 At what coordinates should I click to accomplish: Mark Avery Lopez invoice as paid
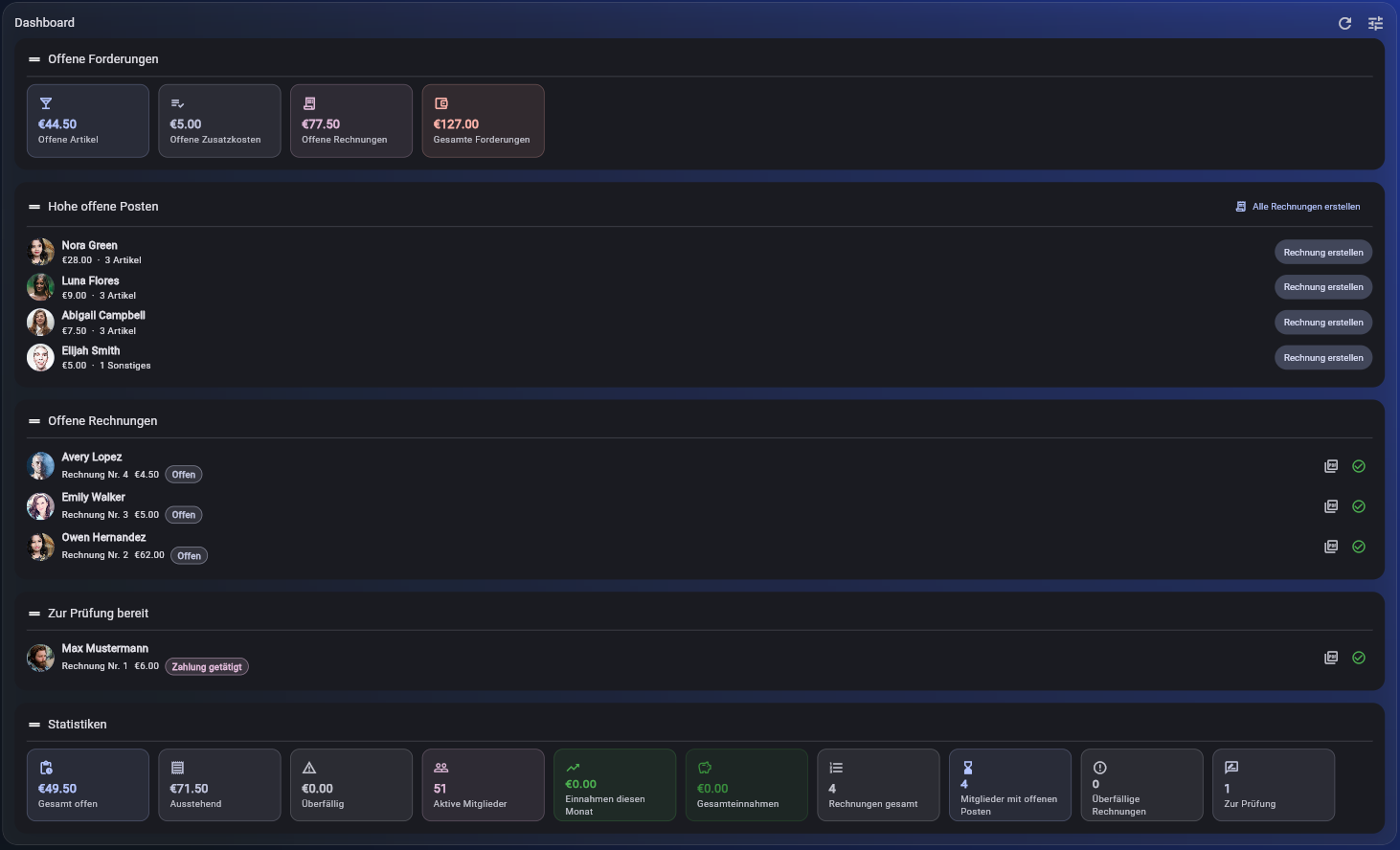tap(1359, 466)
